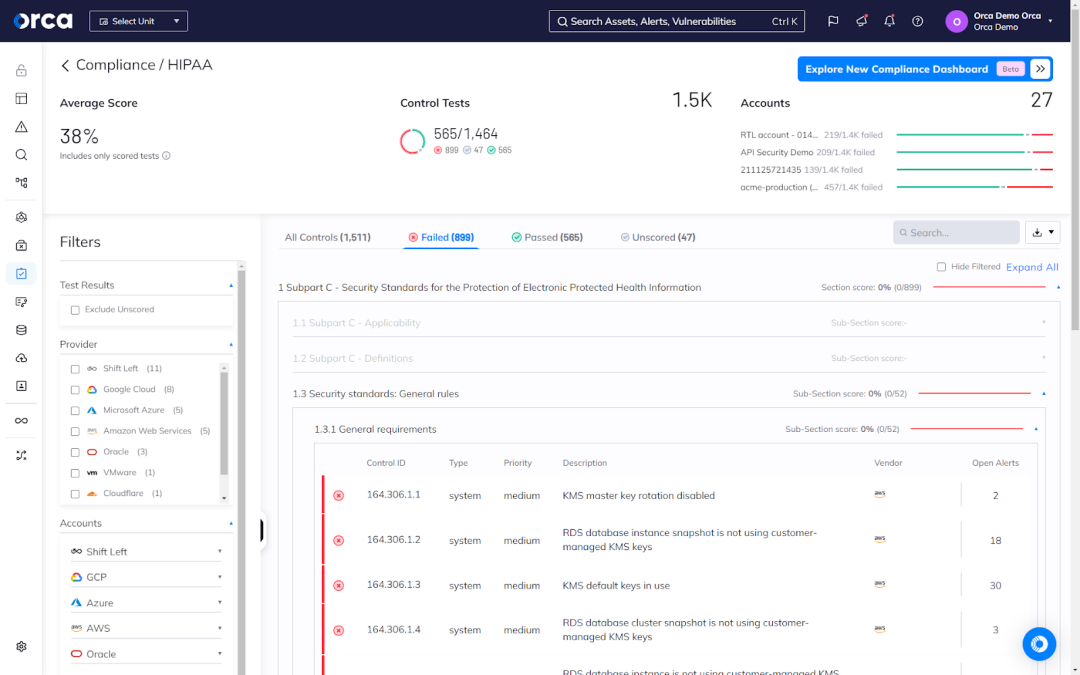
Task: Check the Oracle provider checkbox
Action: tap(75, 453)
